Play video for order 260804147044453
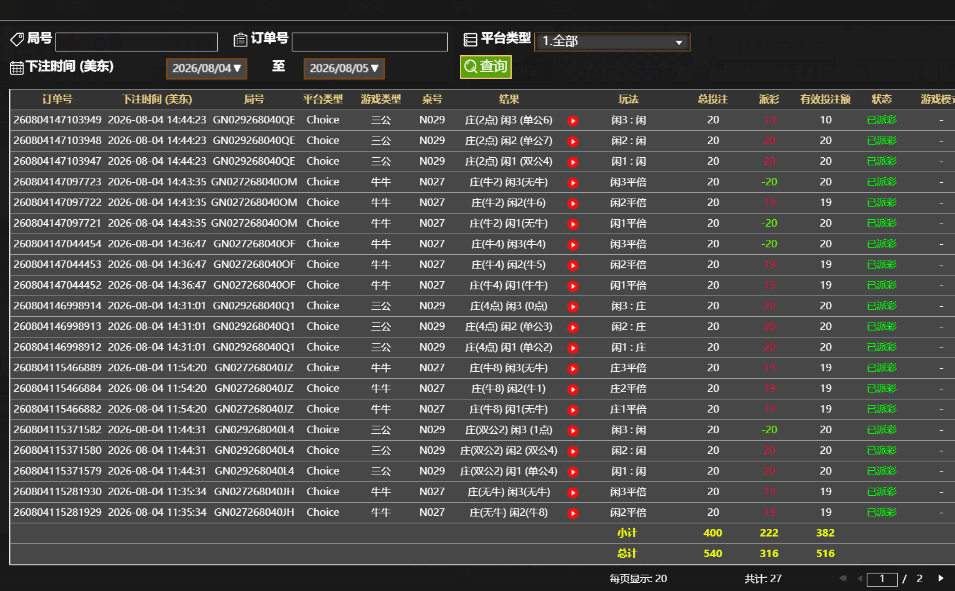 click(573, 265)
